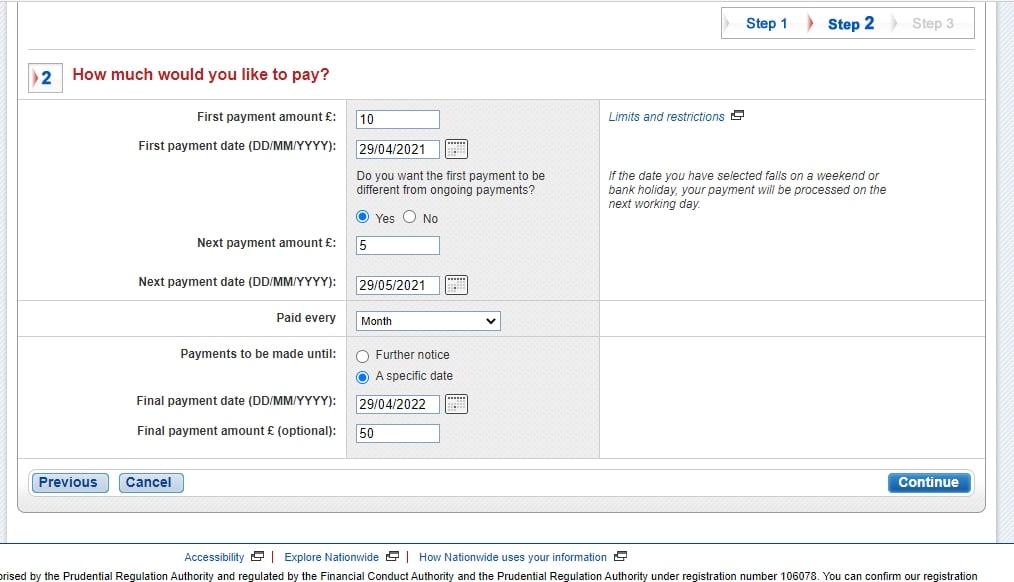Click new-window icon next to Explore Nationwide
1014x582 pixels.
click(x=392, y=557)
